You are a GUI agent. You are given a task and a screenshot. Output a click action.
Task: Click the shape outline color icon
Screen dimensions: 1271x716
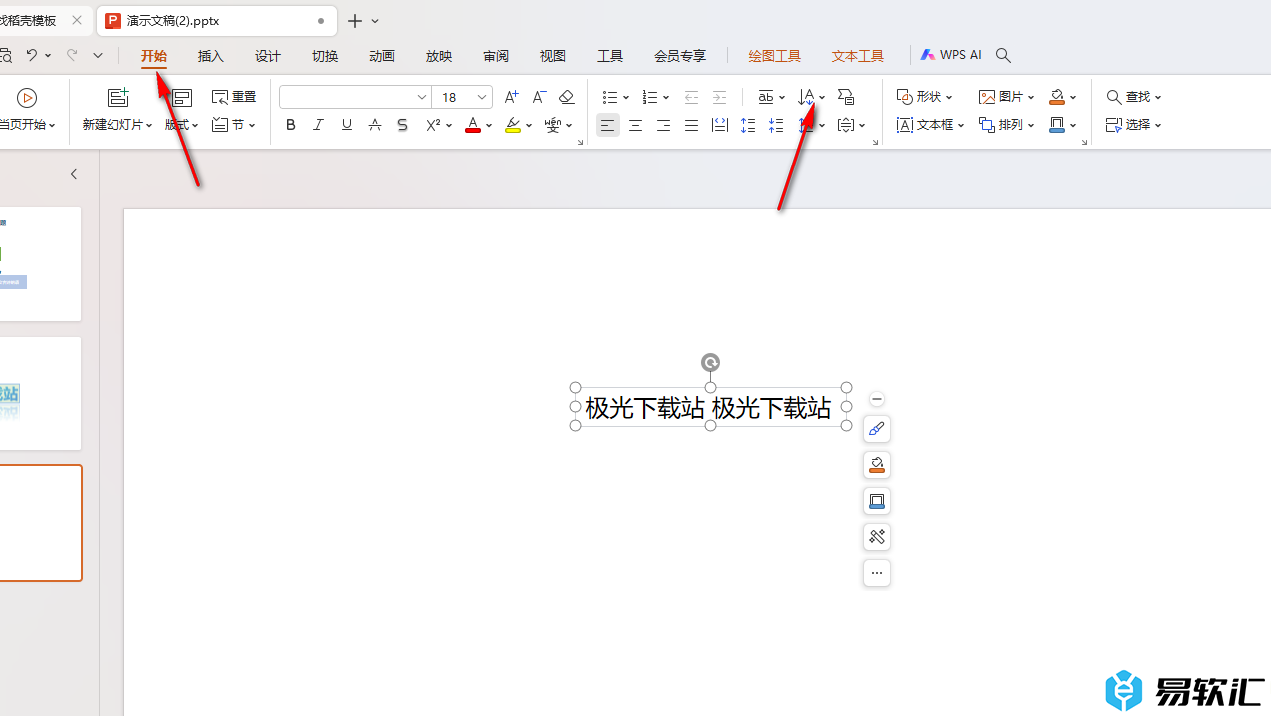pos(1057,125)
